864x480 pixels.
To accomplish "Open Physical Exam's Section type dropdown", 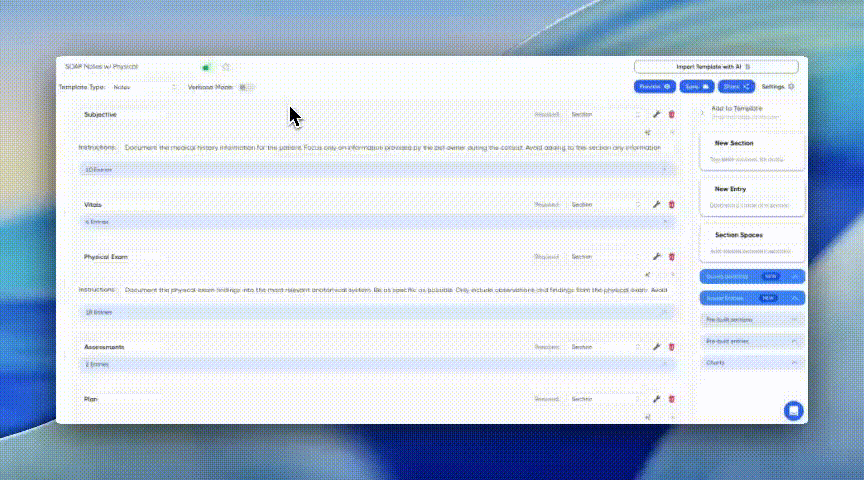I will [604, 257].
